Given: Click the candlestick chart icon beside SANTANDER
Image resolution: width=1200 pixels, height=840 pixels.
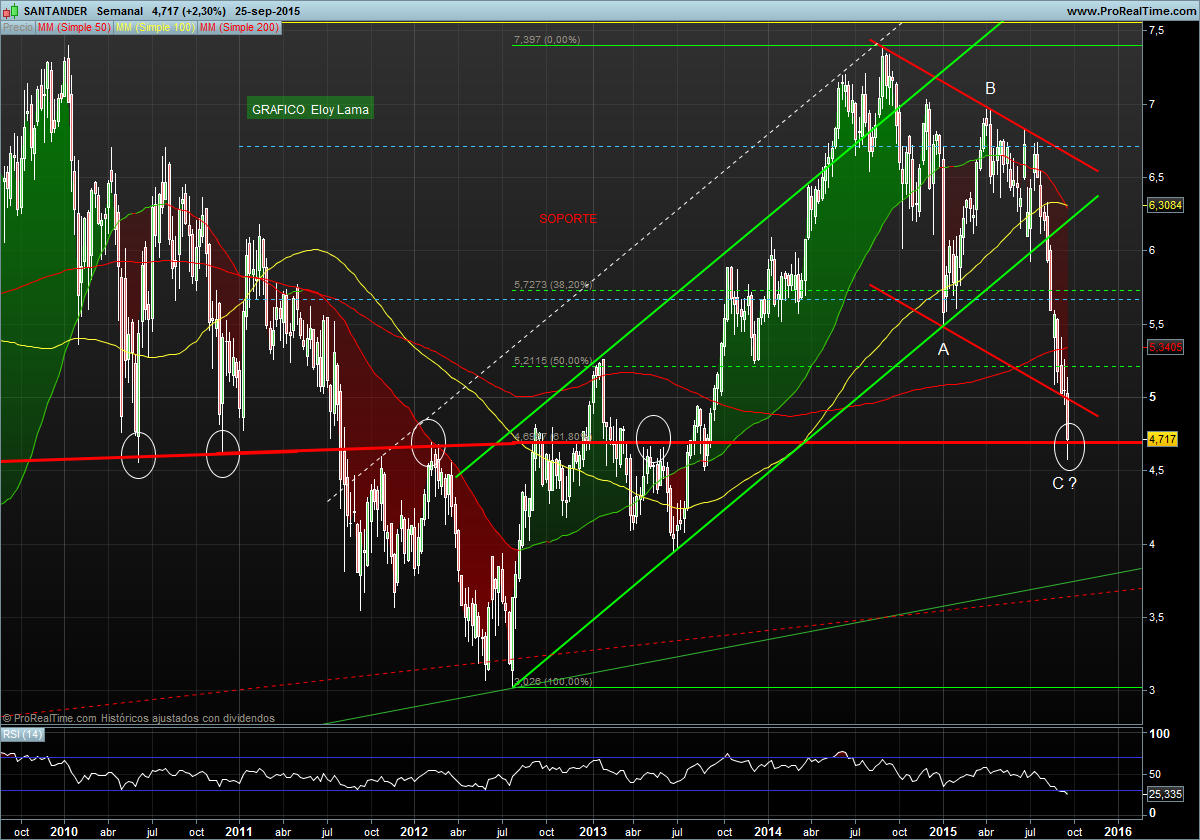Looking at the screenshot, I should [x=10, y=10].
